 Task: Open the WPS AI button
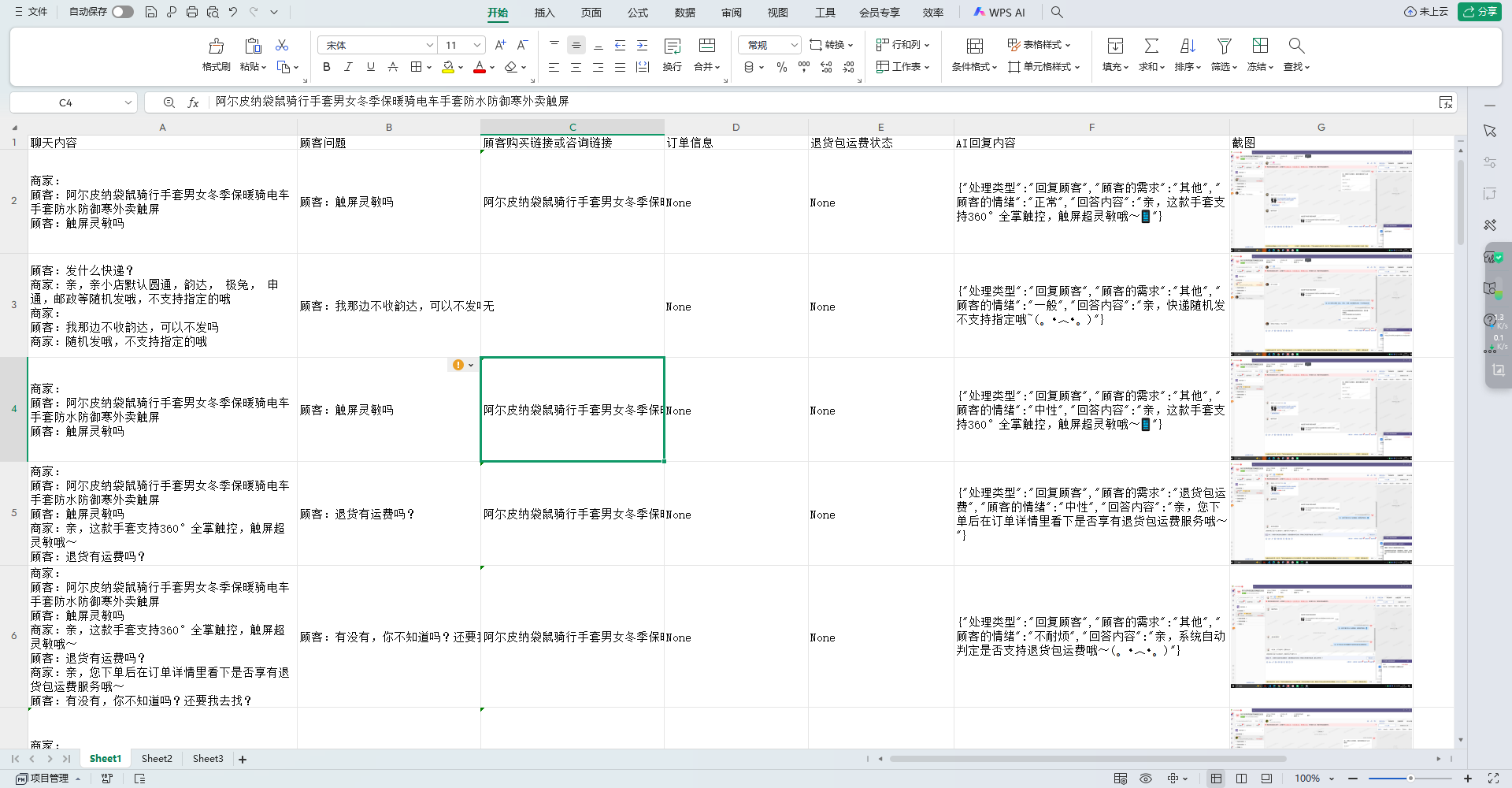click(999, 13)
